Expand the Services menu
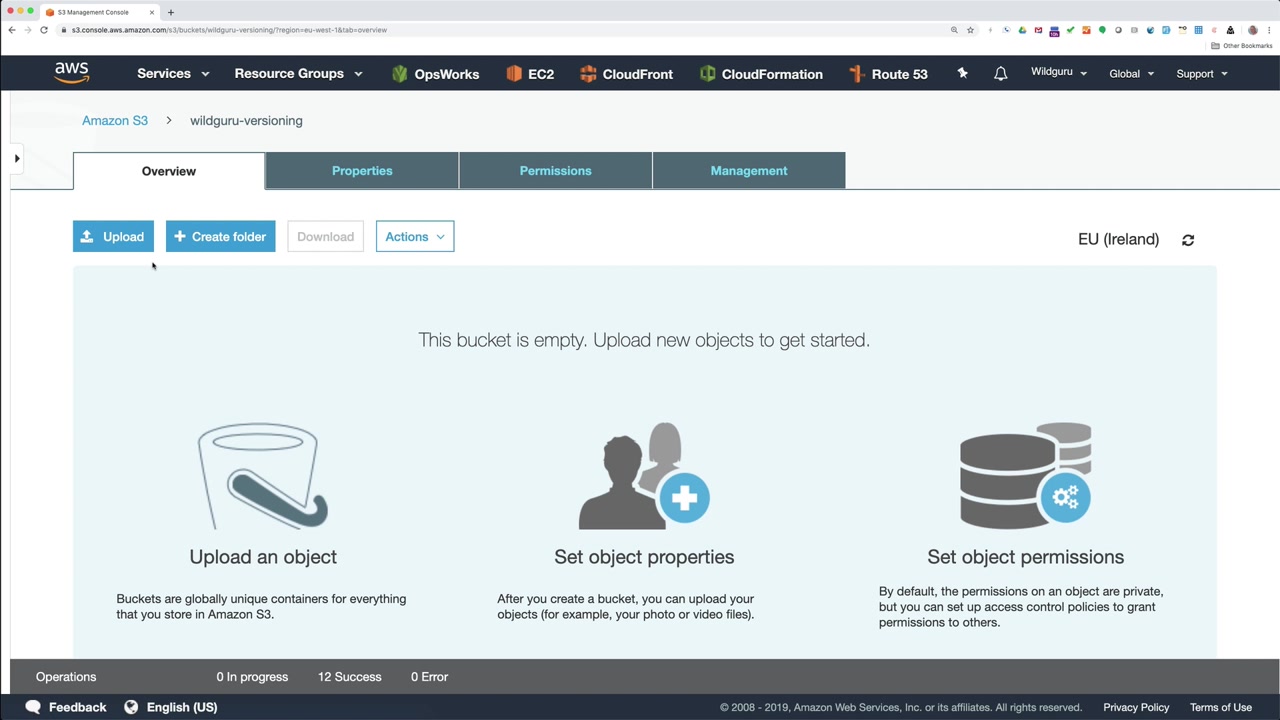Viewport: 1280px width, 720px height. click(173, 73)
